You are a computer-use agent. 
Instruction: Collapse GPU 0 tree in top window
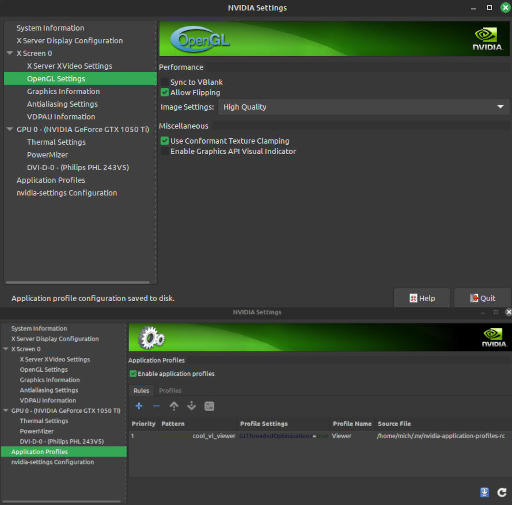pos(10,129)
